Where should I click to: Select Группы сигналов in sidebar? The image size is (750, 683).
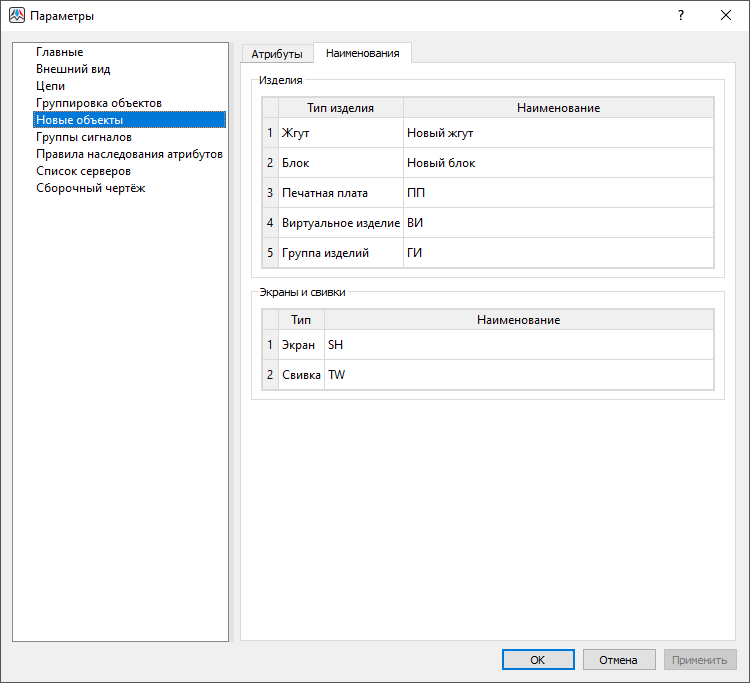(x=83, y=137)
